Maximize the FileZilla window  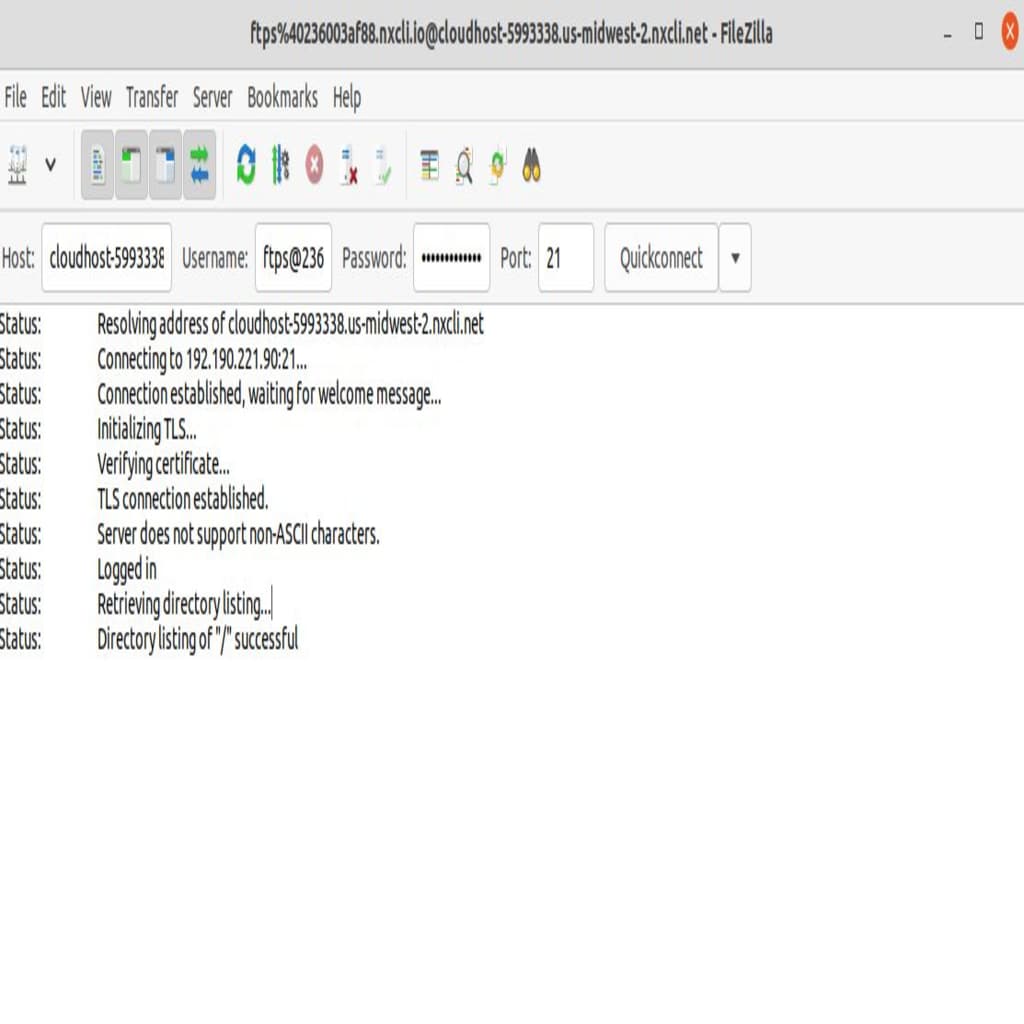[979, 31]
